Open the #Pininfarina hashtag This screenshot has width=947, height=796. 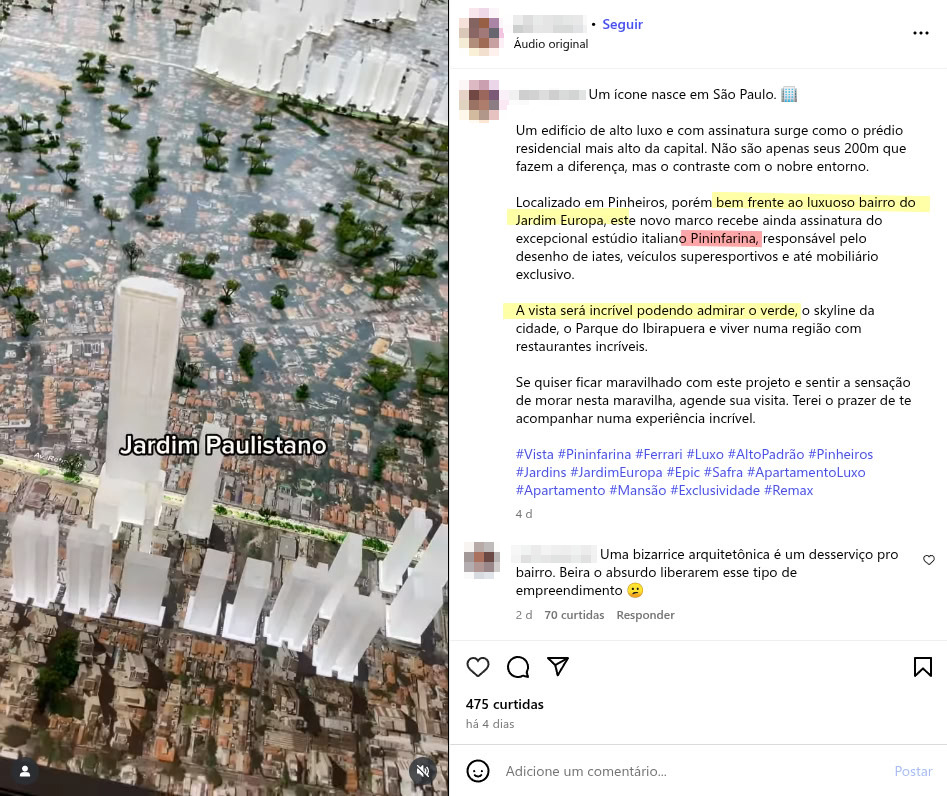tap(594, 454)
